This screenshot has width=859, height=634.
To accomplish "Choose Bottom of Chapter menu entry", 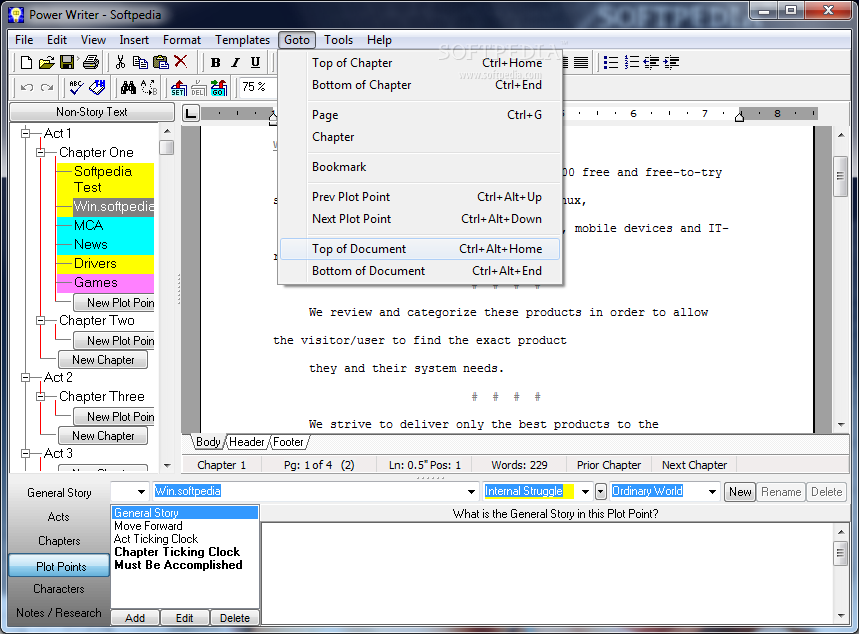I will pyautogui.click(x=420, y=85).
